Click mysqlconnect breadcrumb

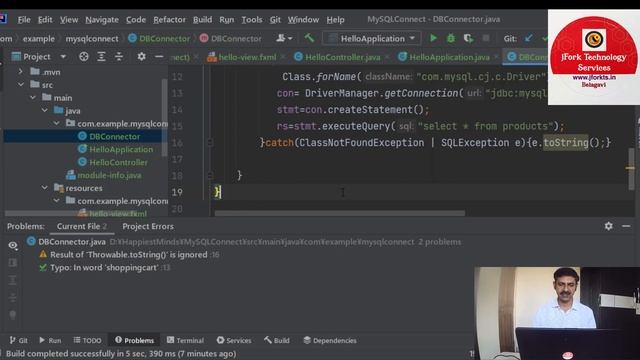[92, 39]
